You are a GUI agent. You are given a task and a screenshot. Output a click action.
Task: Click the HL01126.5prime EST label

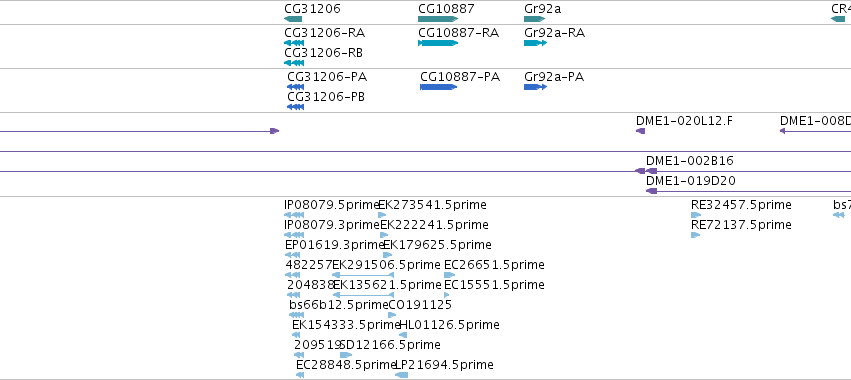(449, 325)
